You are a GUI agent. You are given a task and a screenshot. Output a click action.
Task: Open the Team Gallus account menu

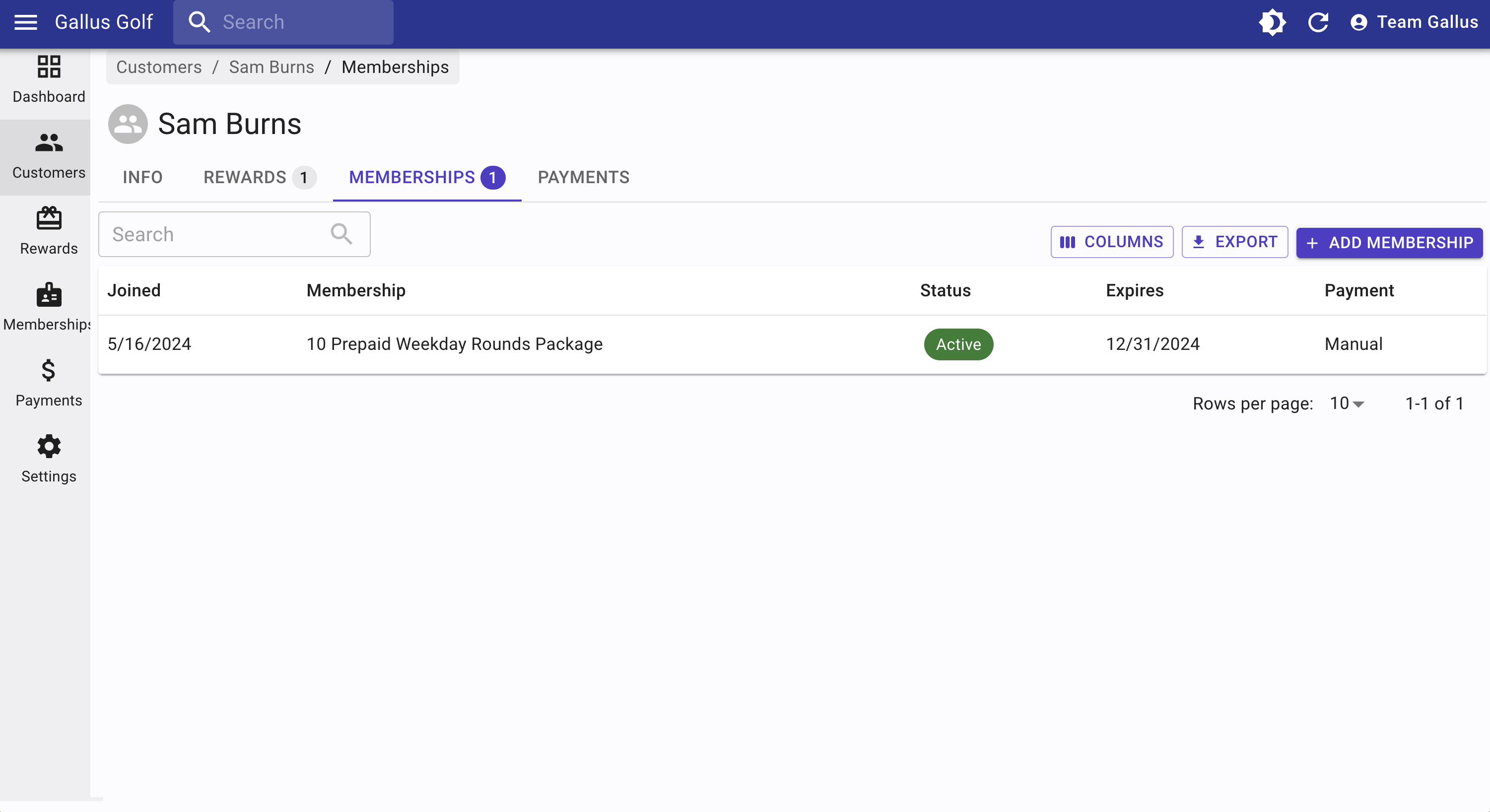tap(1414, 22)
